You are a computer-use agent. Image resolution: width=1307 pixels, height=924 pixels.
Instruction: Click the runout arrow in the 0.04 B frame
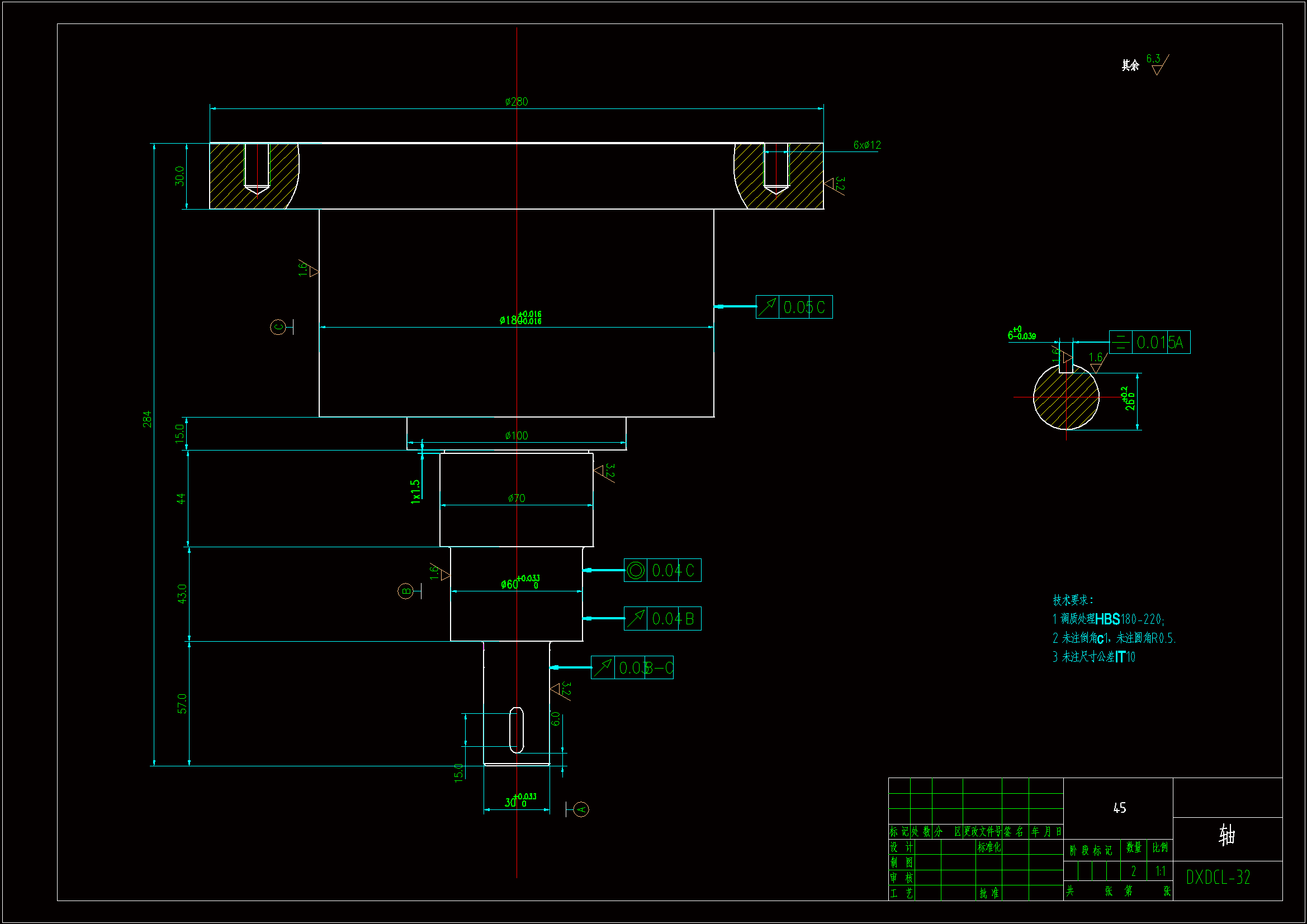coord(635,619)
